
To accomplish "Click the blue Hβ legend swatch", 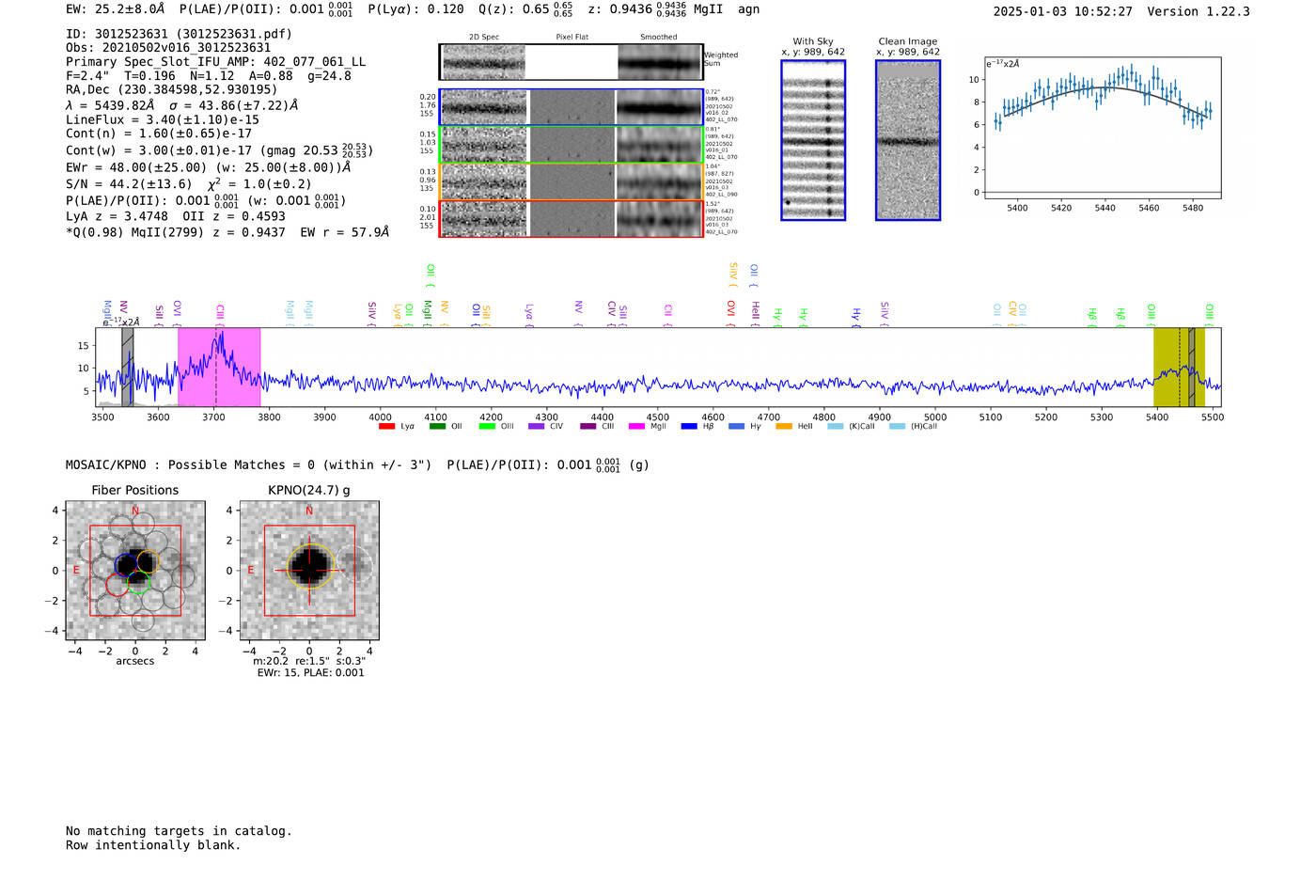I will pos(689,427).
